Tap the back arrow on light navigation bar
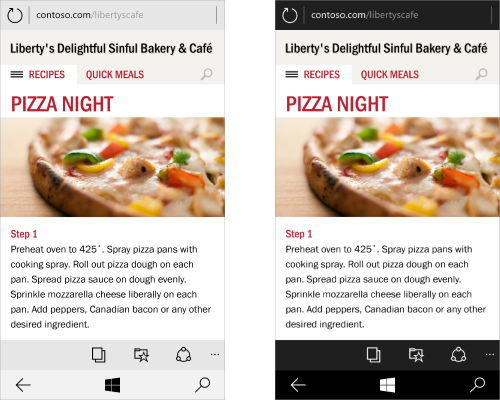Screen dimensions: 500x400 (x=23, y=385)
